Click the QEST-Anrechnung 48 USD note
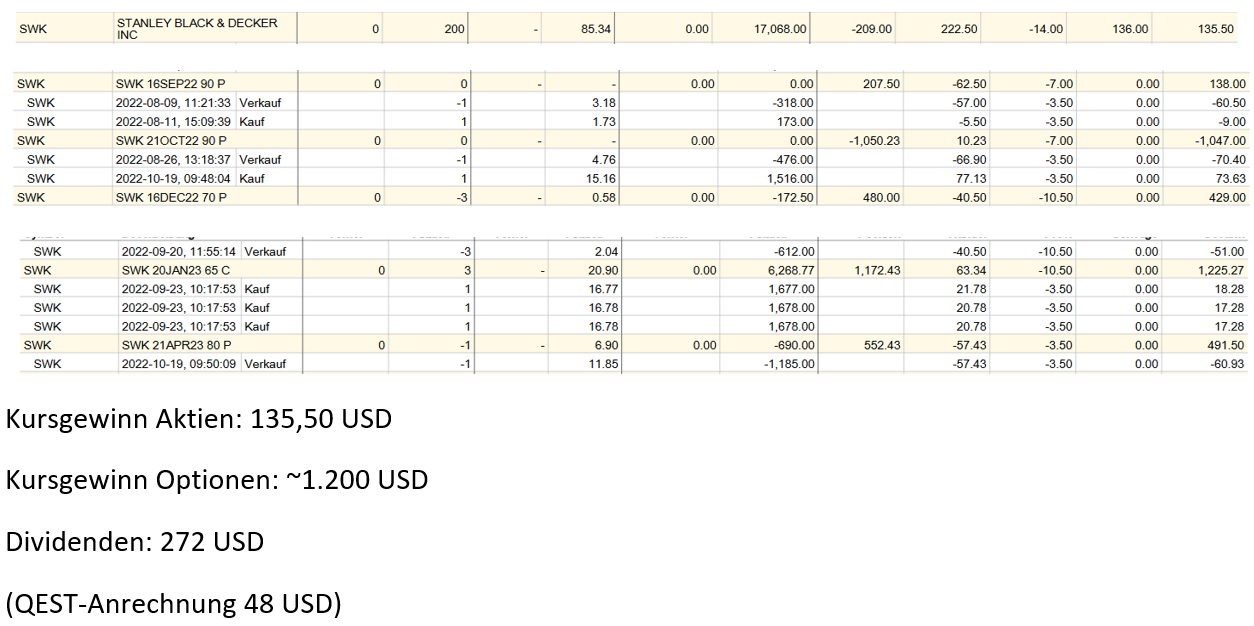Image resolution: width=1254 pixels, height=626 pixels. tap(173, 604)
